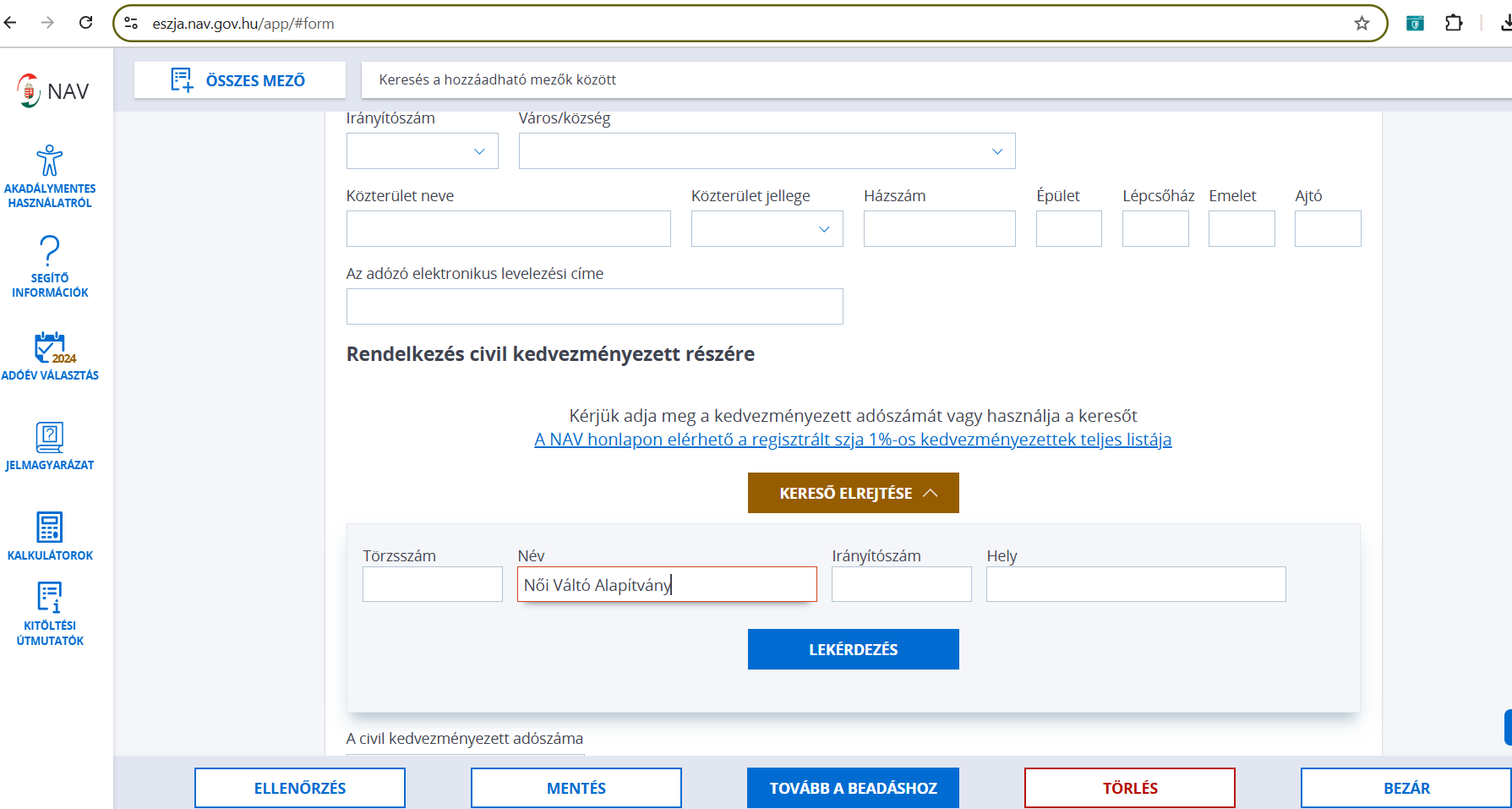Collapse the search with Kereső elrejtése
This screenshot has height=809, width=1512.
(x=853, y=493)
